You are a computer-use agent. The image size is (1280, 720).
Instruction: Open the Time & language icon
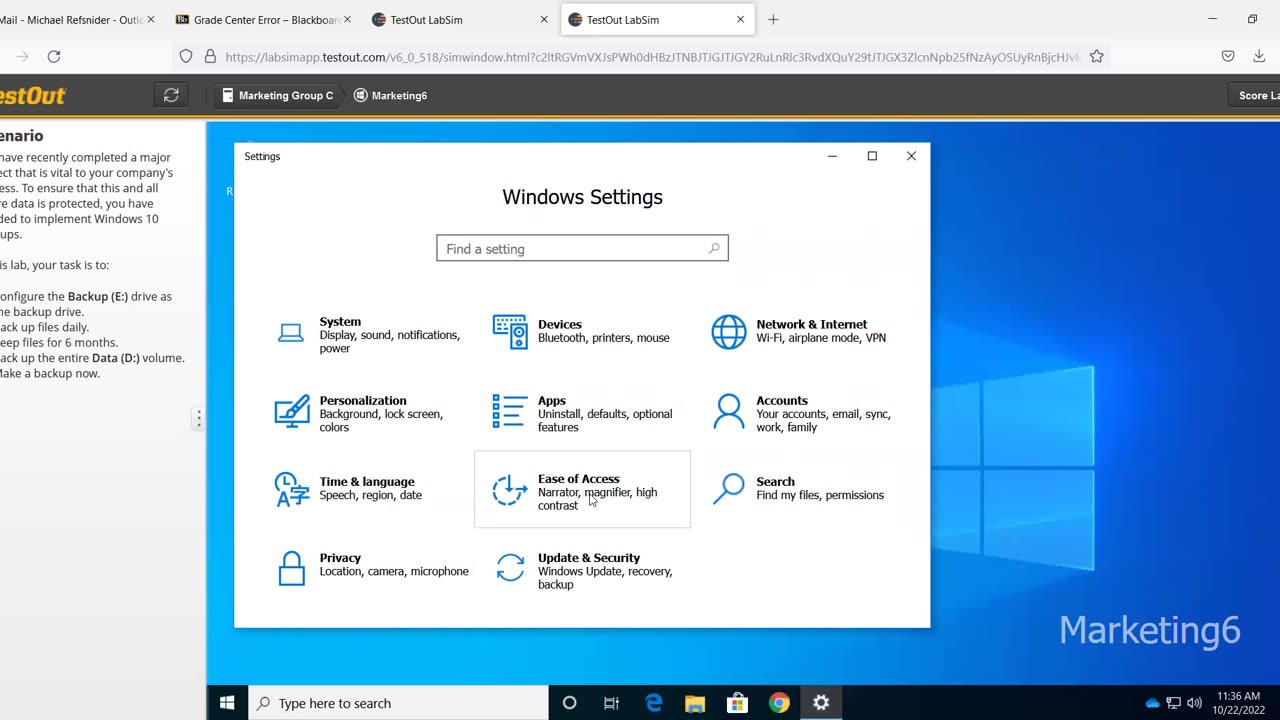[x=292, y=489]
